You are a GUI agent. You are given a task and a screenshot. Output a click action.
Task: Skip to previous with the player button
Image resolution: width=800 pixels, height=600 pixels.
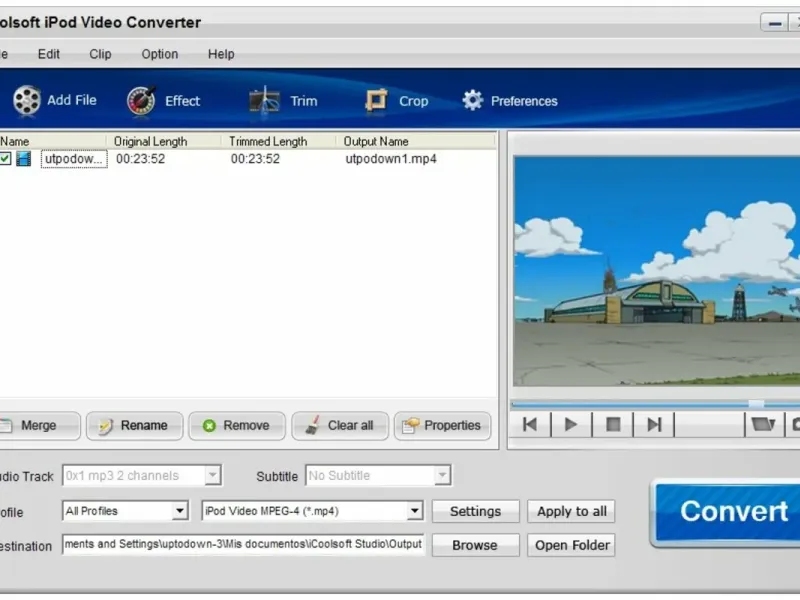click(x=530, y=424)
